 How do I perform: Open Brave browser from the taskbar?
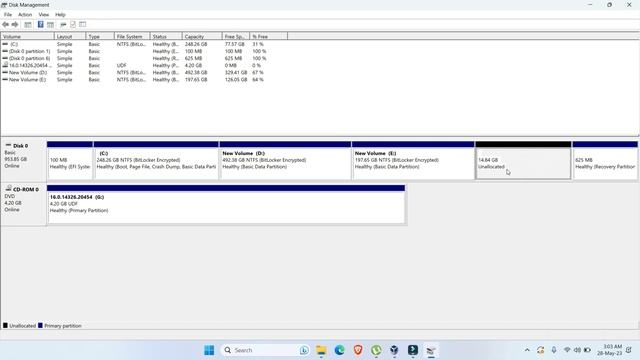[x=358, y=350]
